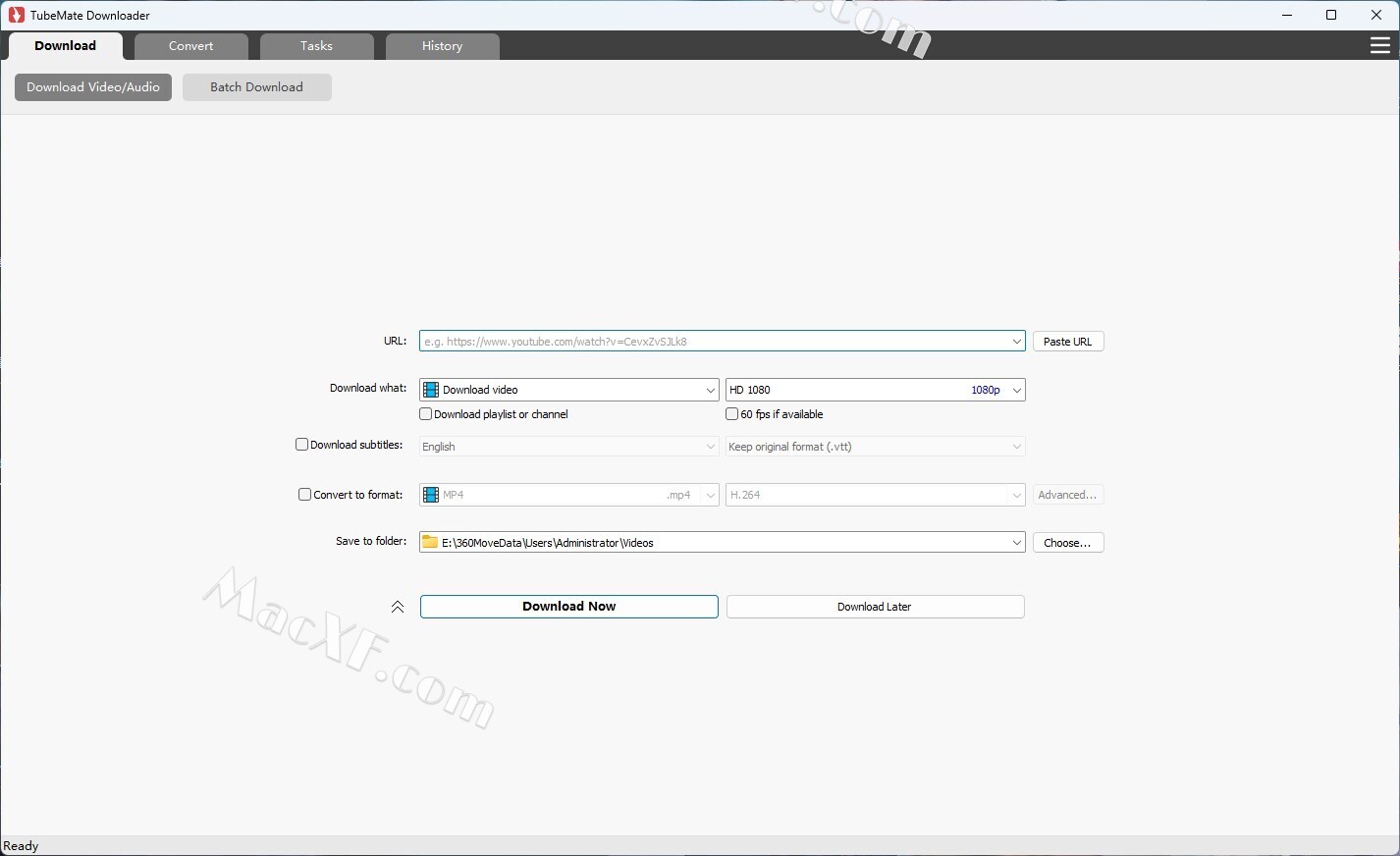Screen dimensions: 1400x856
Task: Enable Download playlist or channel checkbox
Action: tap(426, 414)
